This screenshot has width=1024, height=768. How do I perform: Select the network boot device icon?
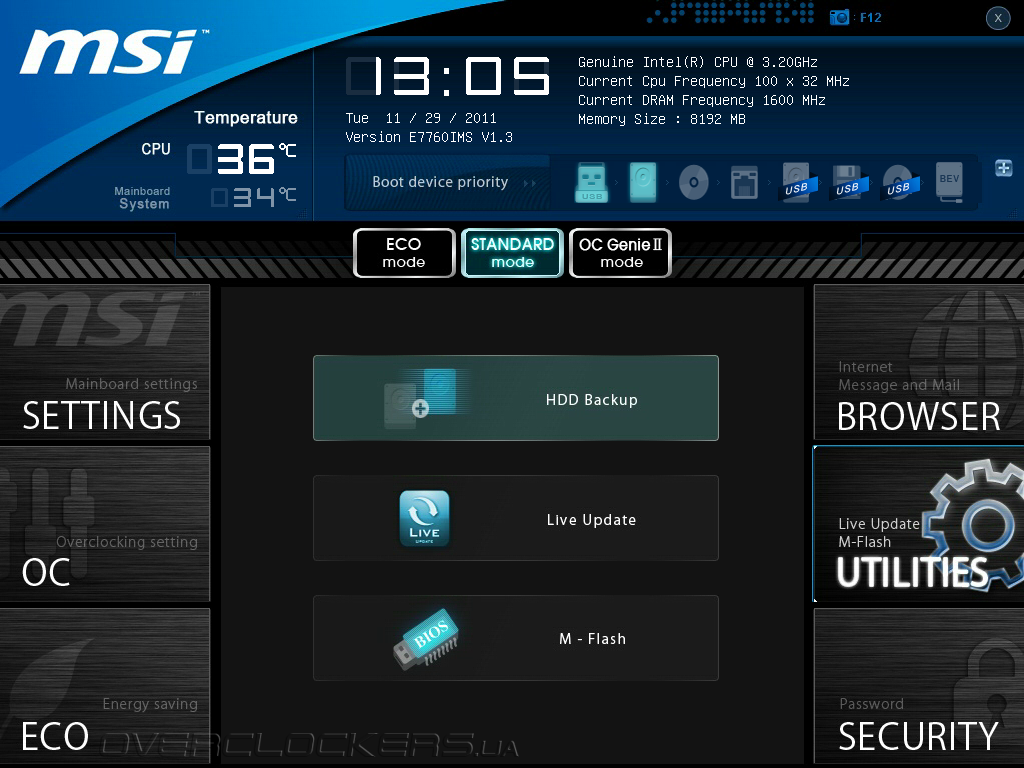tap(744, 182)
